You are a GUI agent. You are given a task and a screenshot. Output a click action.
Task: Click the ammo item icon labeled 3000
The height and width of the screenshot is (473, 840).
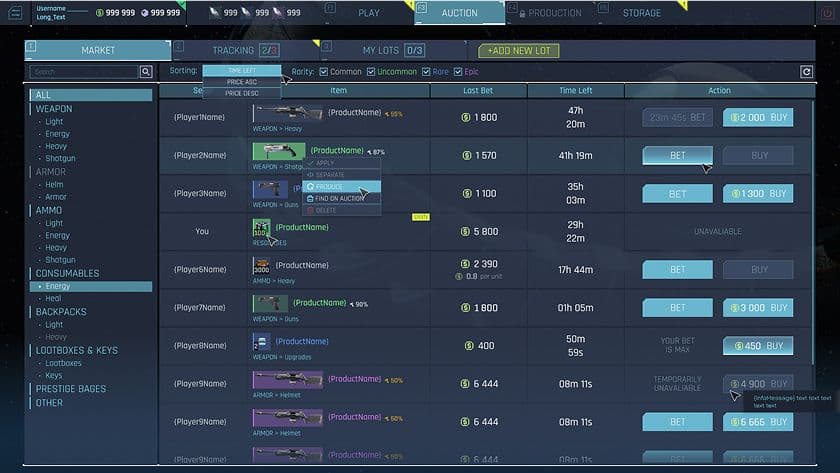tap(261, 266)
